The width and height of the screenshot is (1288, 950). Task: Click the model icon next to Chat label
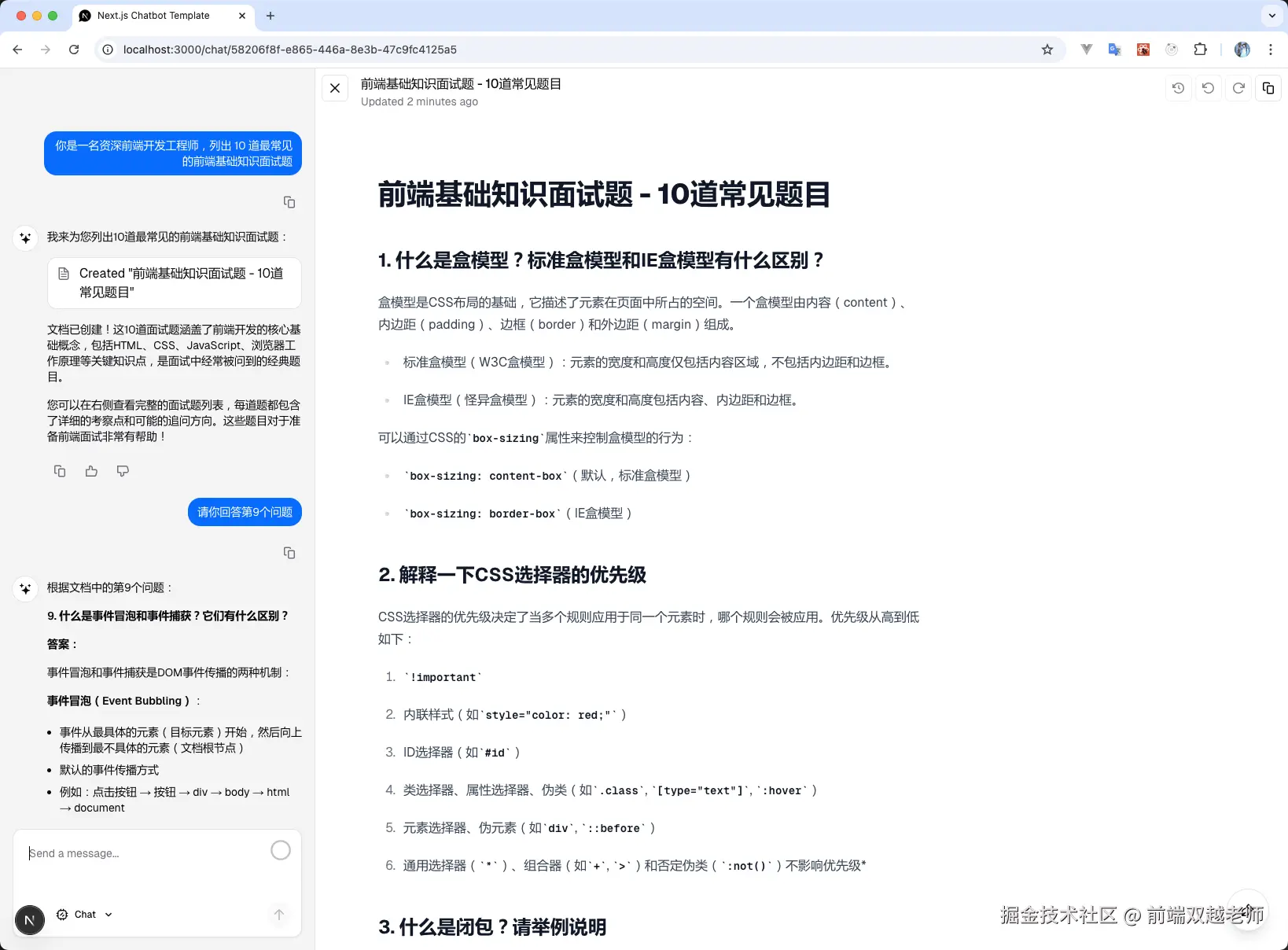coord(62,914)
